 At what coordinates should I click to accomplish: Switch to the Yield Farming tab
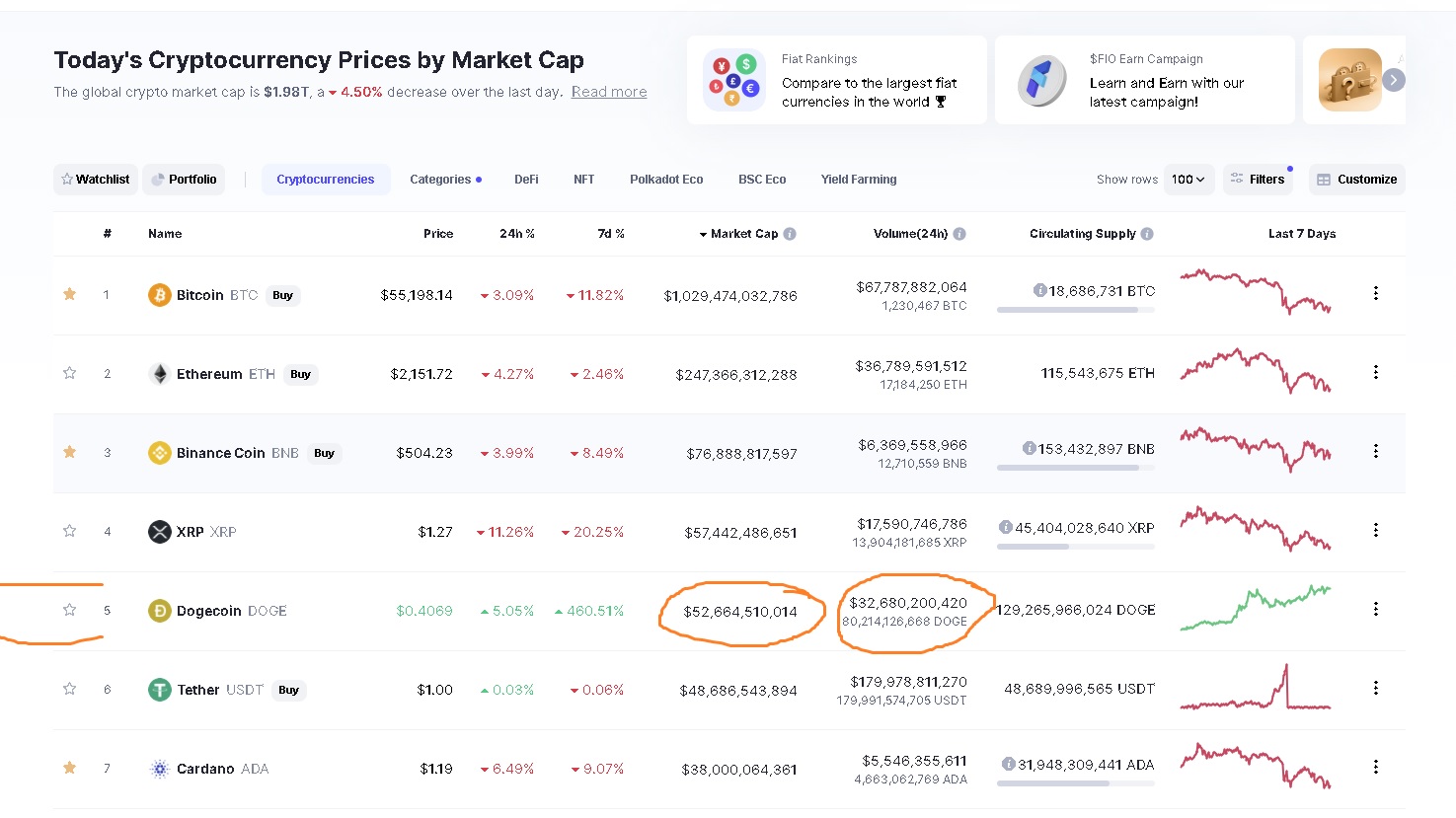pyautogui.click(x=859, y=180)
